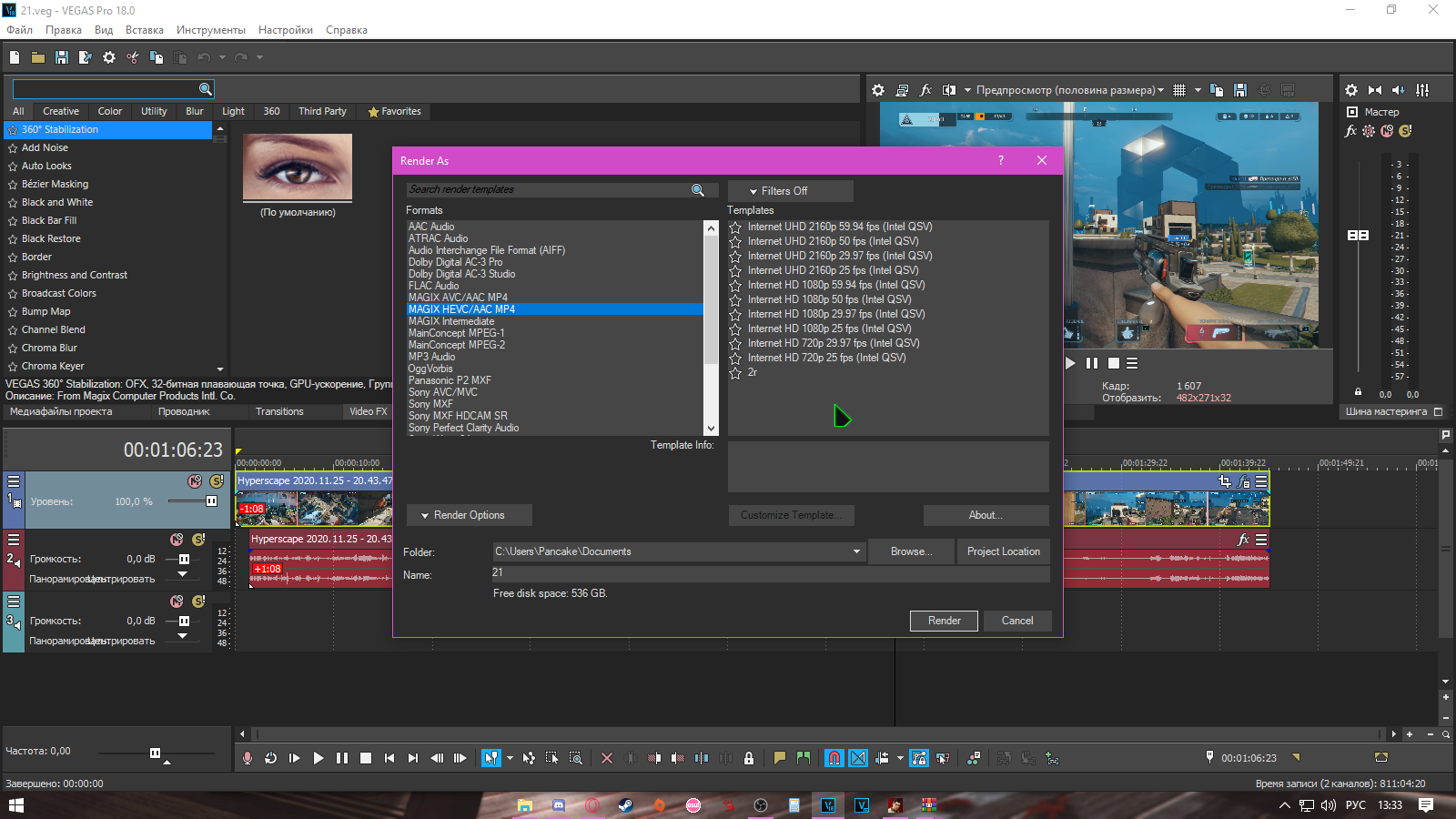Switch to the Creative effects tab
This screenshot has width=1456, height=819.
(x=61, y=111)
